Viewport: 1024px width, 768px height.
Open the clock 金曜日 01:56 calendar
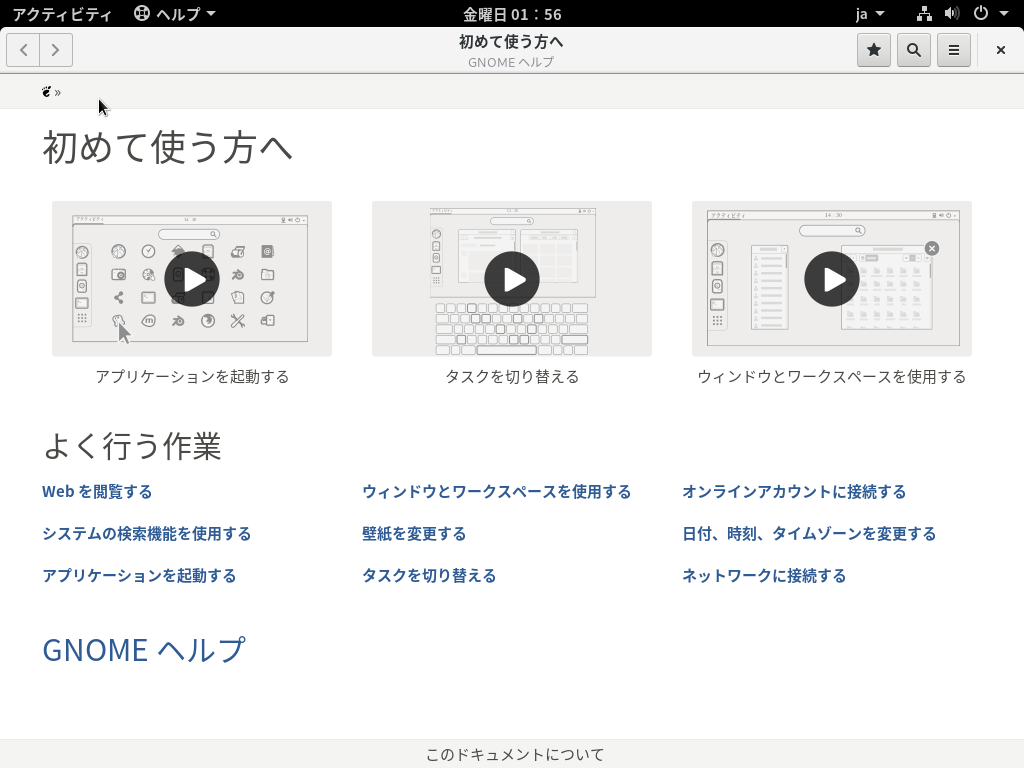coord(512,14)
